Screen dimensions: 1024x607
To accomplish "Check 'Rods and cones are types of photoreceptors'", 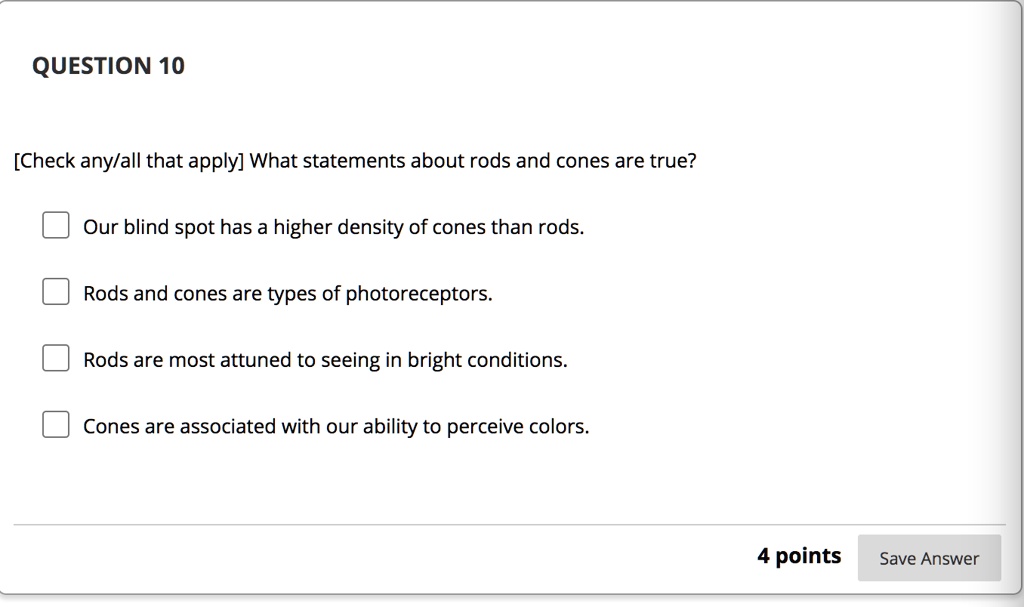I will [x=55, y=290].
